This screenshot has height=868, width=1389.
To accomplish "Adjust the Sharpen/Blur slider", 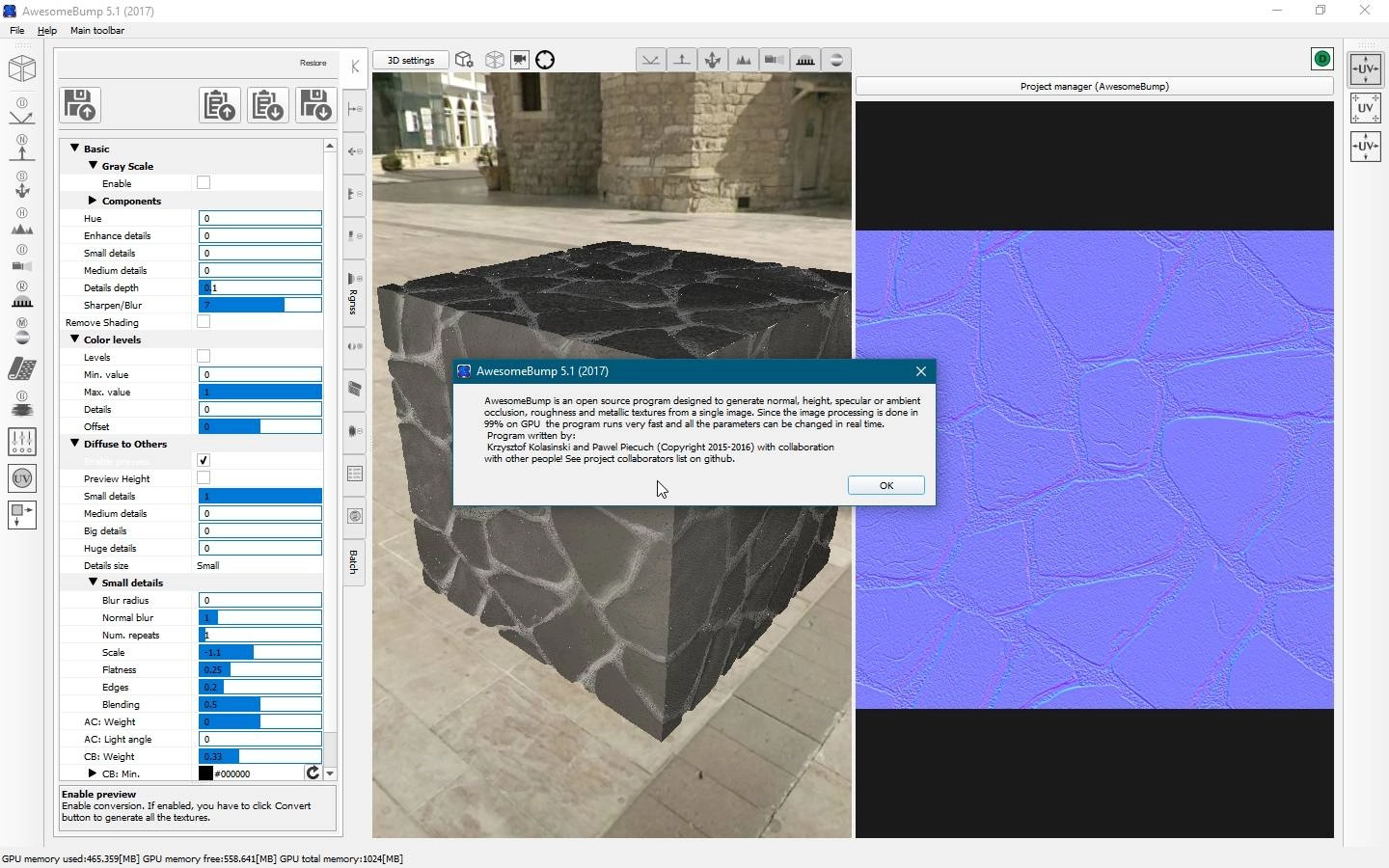I will 259,305.
